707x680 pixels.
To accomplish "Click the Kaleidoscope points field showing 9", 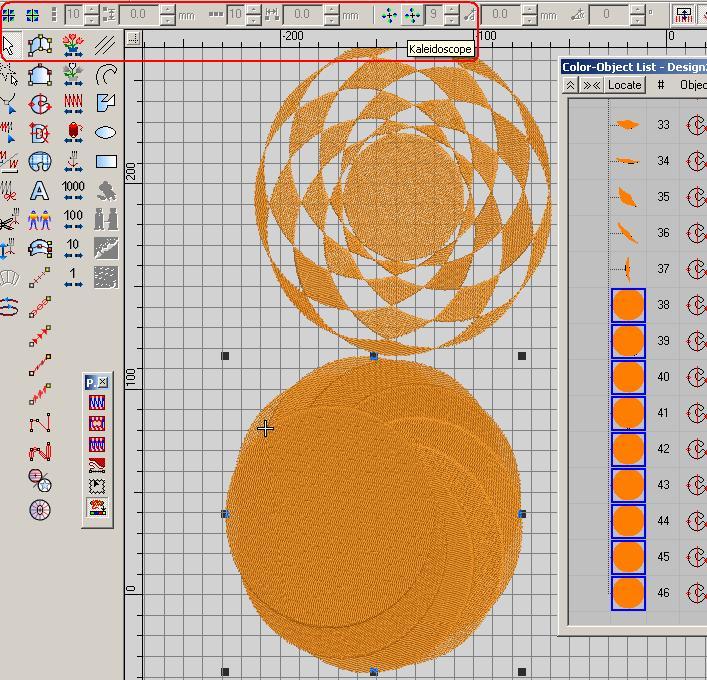I will coord(434,15).
